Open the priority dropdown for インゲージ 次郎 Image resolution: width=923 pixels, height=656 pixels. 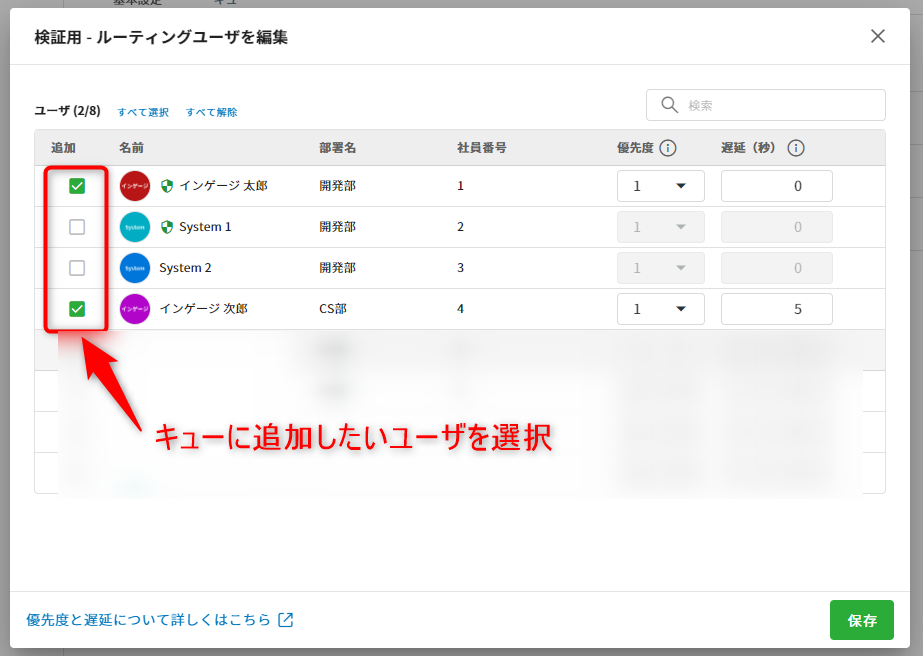(661, 309)
